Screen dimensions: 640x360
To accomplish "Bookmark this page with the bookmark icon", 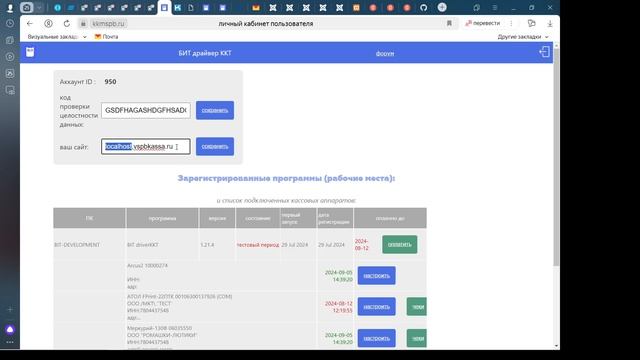I will [449, 24].
